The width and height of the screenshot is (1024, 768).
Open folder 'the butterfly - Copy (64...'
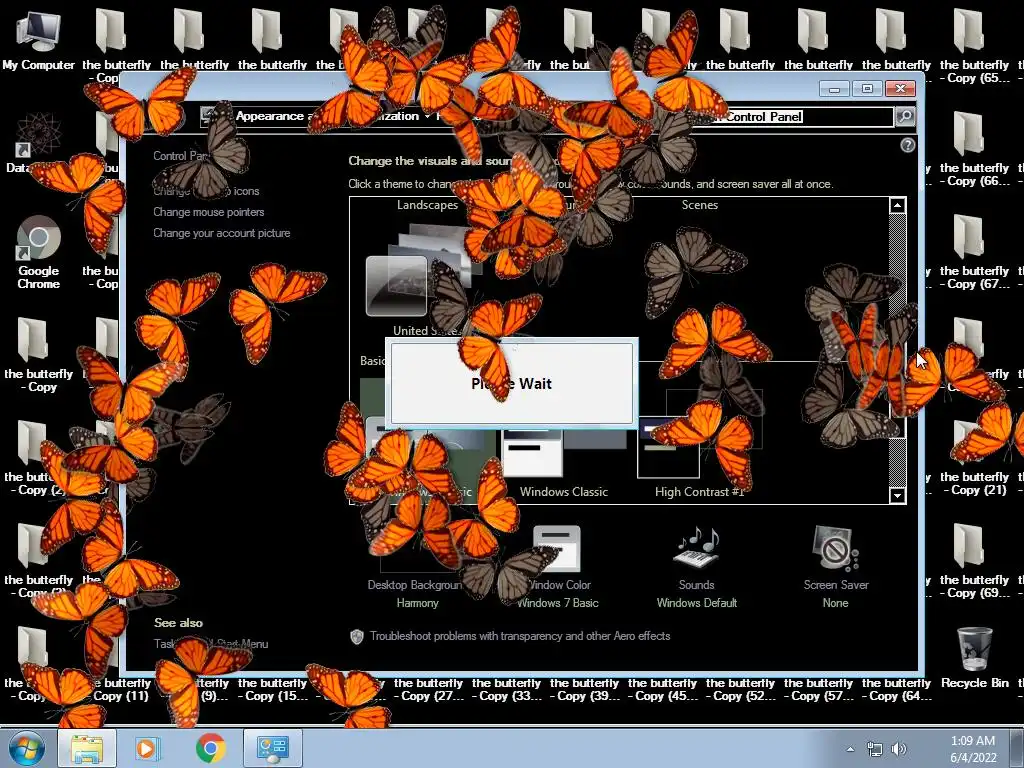[896, 690]
